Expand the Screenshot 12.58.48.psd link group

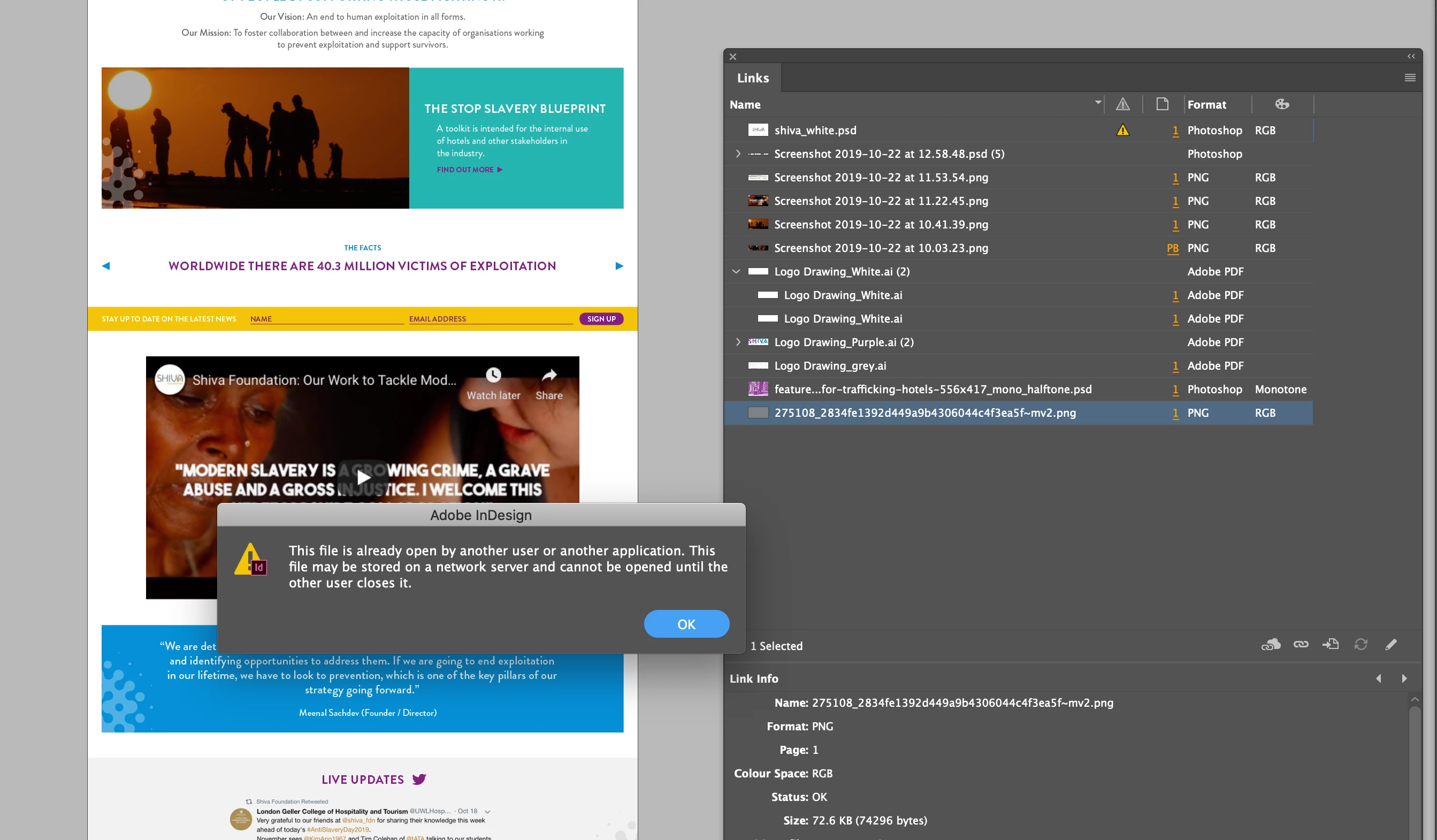point(738,154)
